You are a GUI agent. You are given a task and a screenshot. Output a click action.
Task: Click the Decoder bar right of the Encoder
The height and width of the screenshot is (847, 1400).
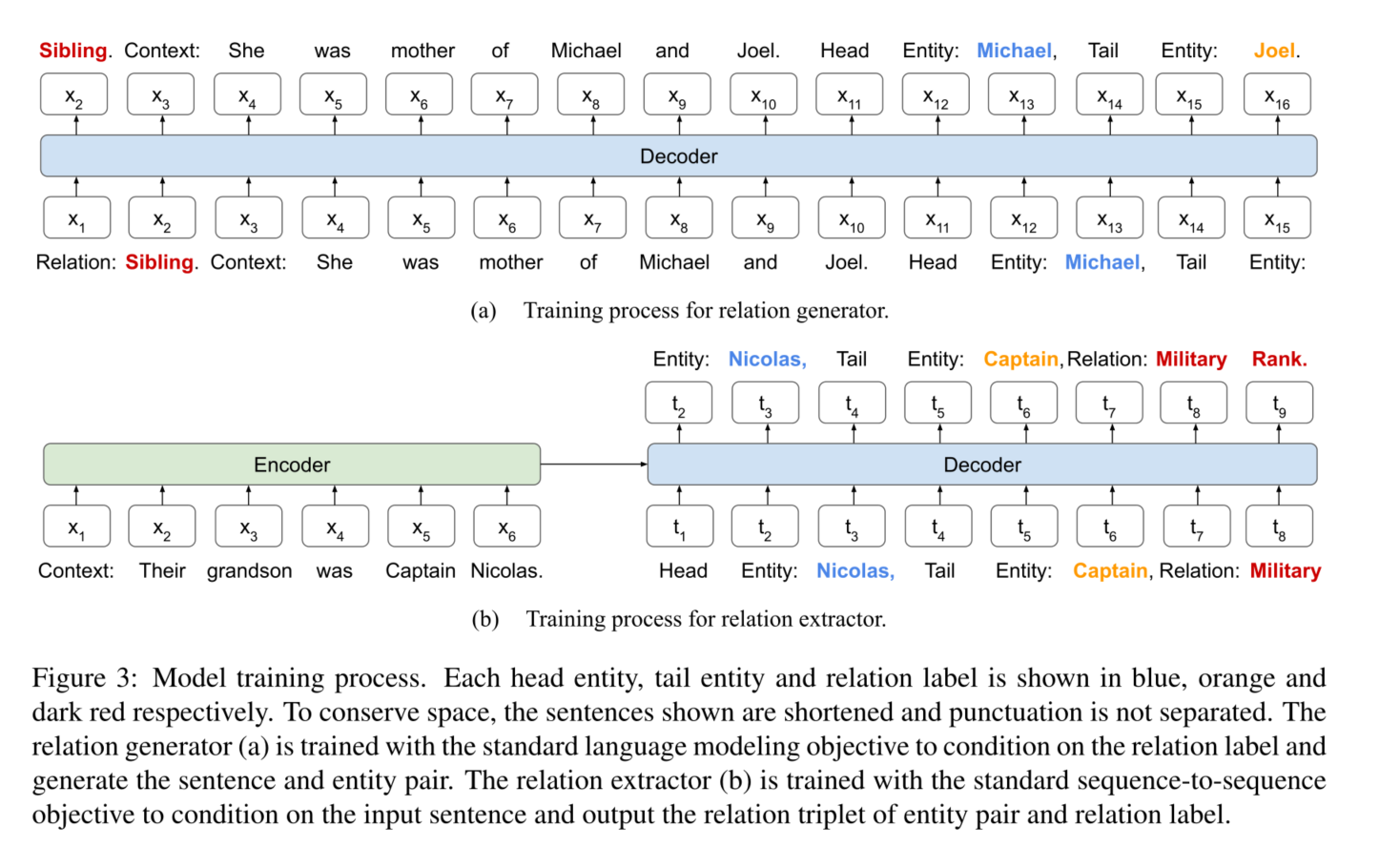(x=982, y=465)
